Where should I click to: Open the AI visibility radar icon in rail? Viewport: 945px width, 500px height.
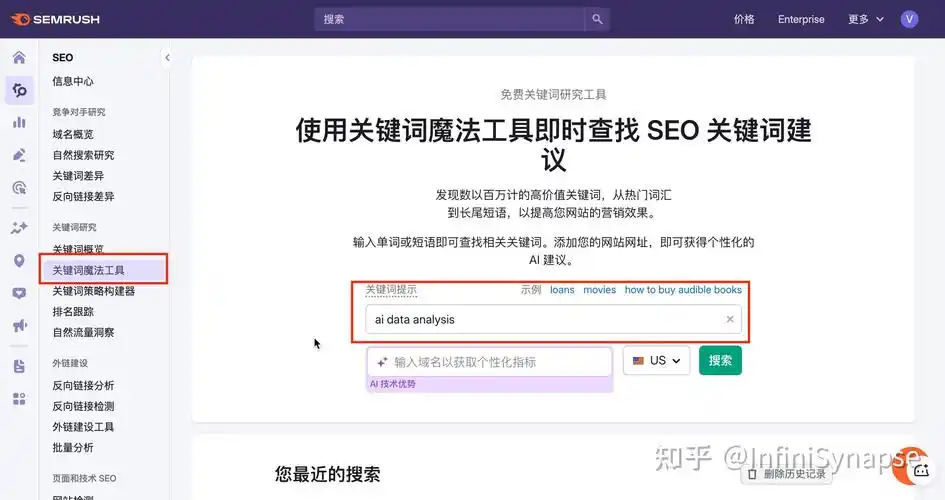point(19,188)
